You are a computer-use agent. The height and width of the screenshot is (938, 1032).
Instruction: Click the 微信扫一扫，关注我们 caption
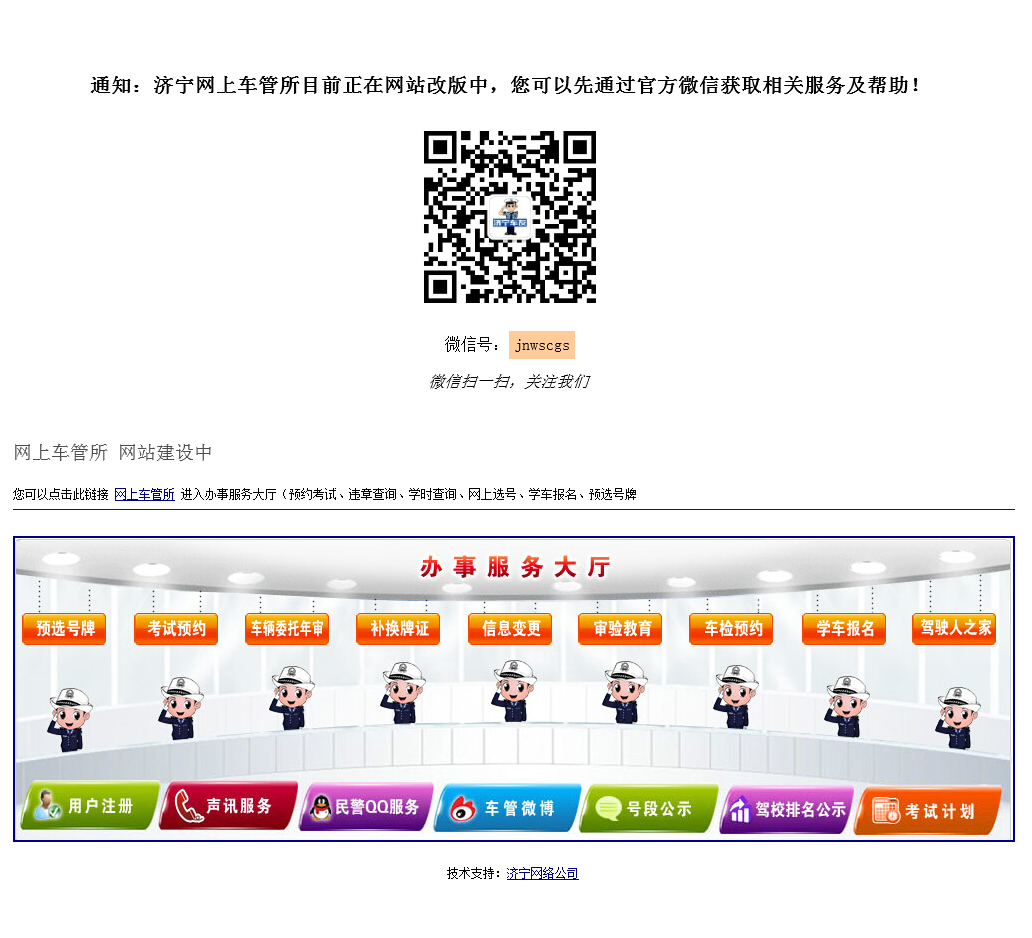(x=509, y=382)
